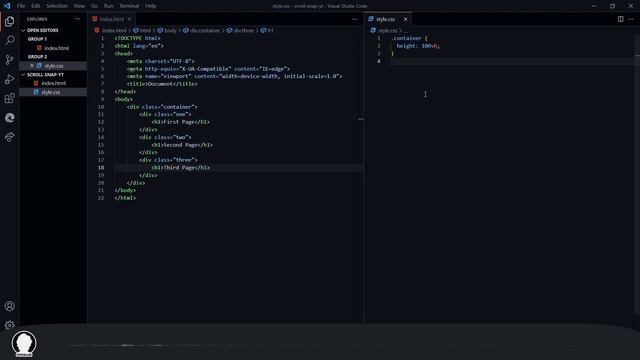This screenshot has height=360, width=640.
Task: Open index.html in the SCROLL-SNAP-YT folder
Action: coord(53,83)
